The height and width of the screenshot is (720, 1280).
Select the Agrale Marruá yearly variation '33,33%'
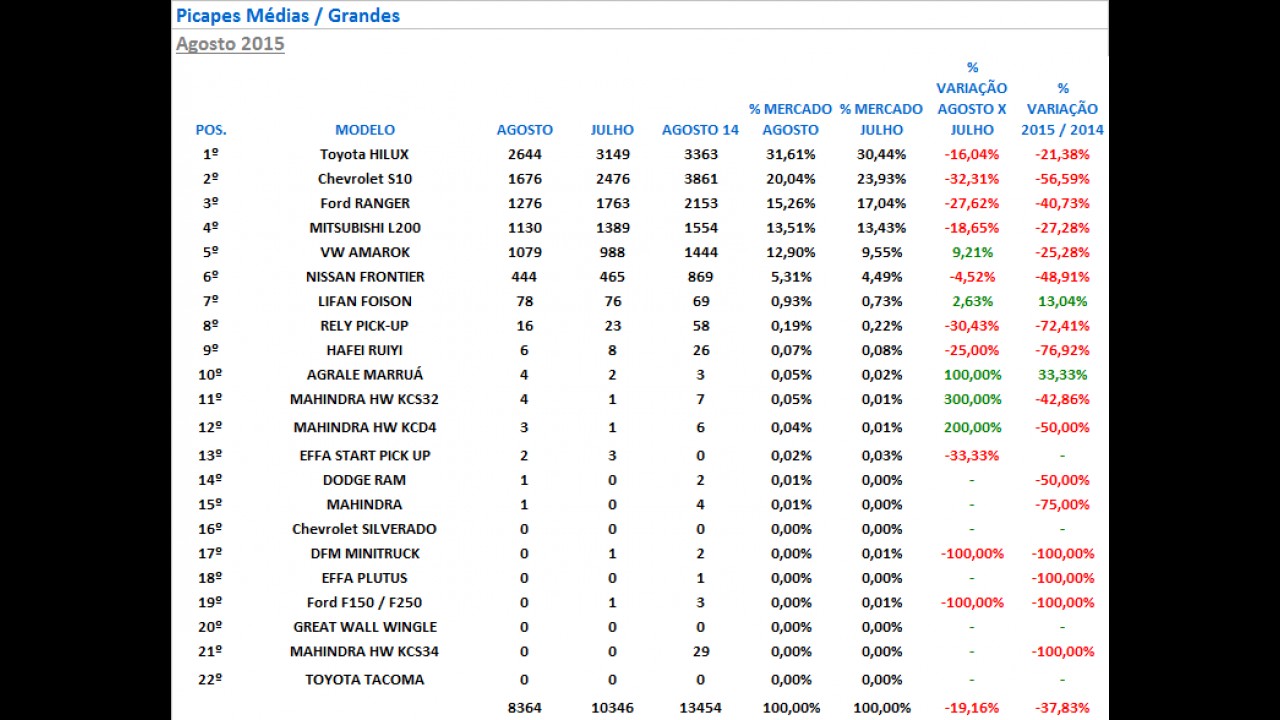[x=1063, y=374]
